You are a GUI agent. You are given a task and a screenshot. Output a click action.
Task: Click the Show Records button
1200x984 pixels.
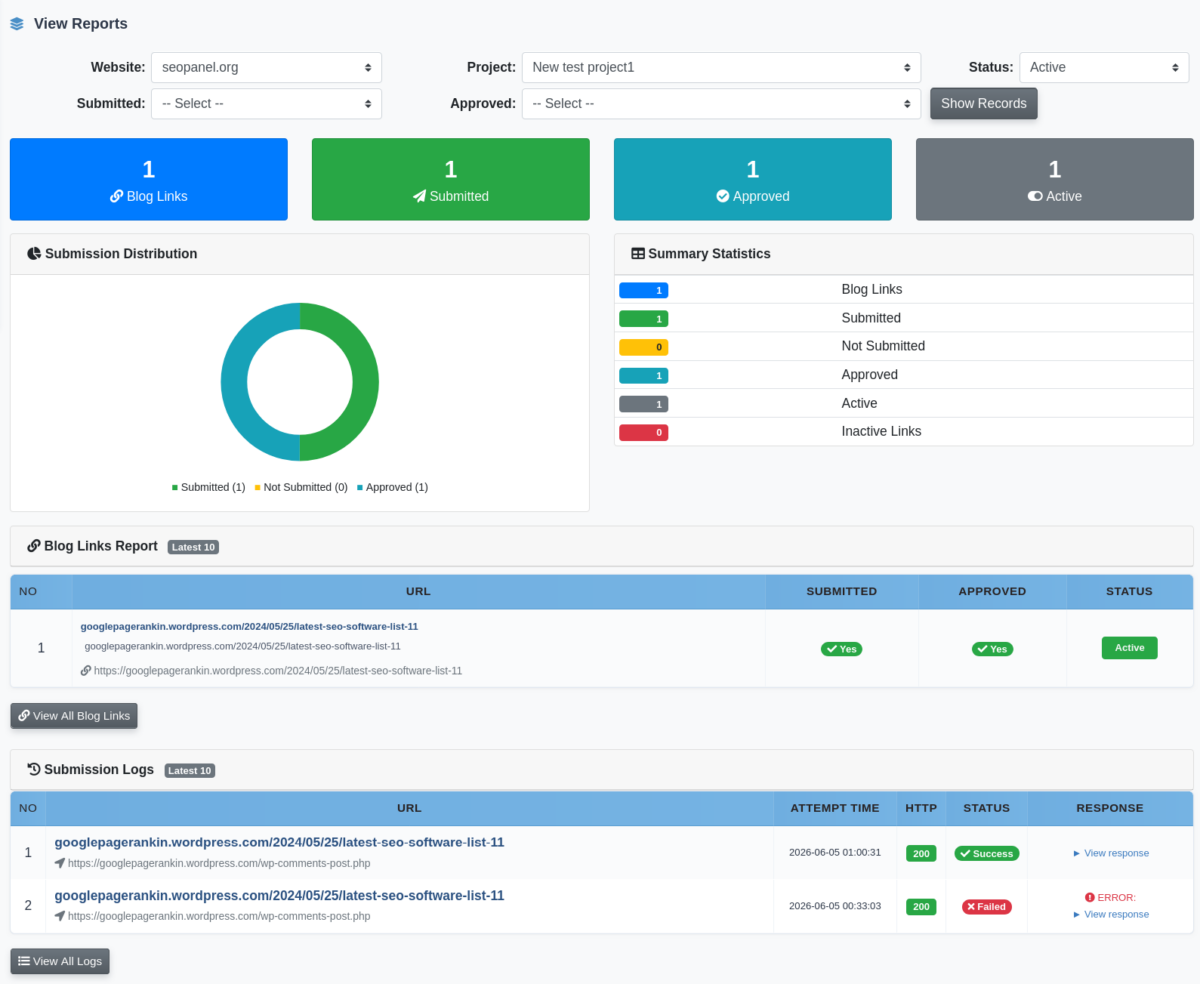pyautogui.click(x=984, y=104)
